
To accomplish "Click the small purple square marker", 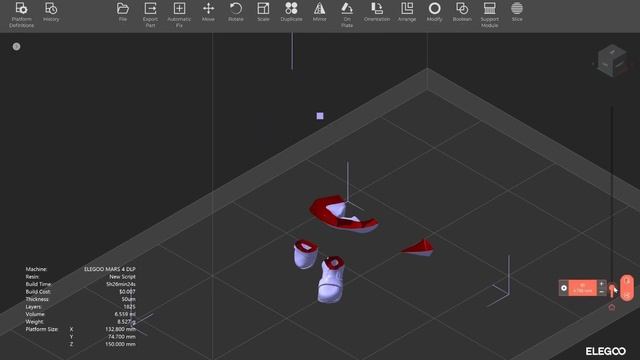I will [320, 116].
